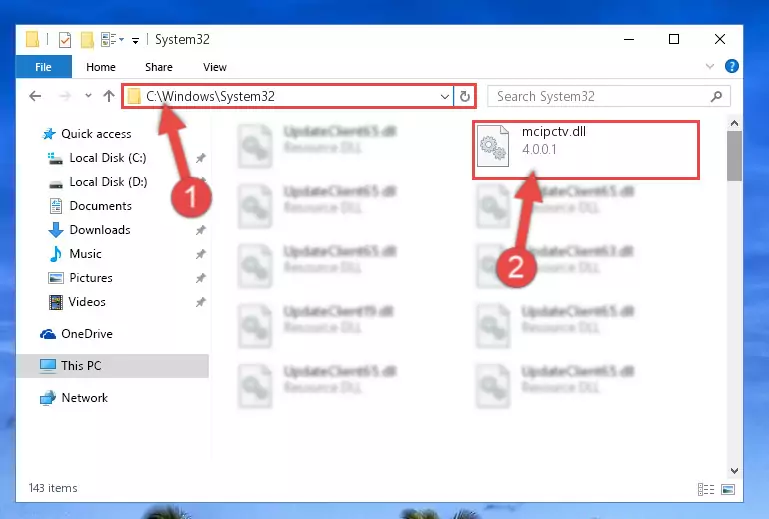This screenshot has height=519, width=769.
Task: Click the Search System32 field
Action: click(608, 96)
